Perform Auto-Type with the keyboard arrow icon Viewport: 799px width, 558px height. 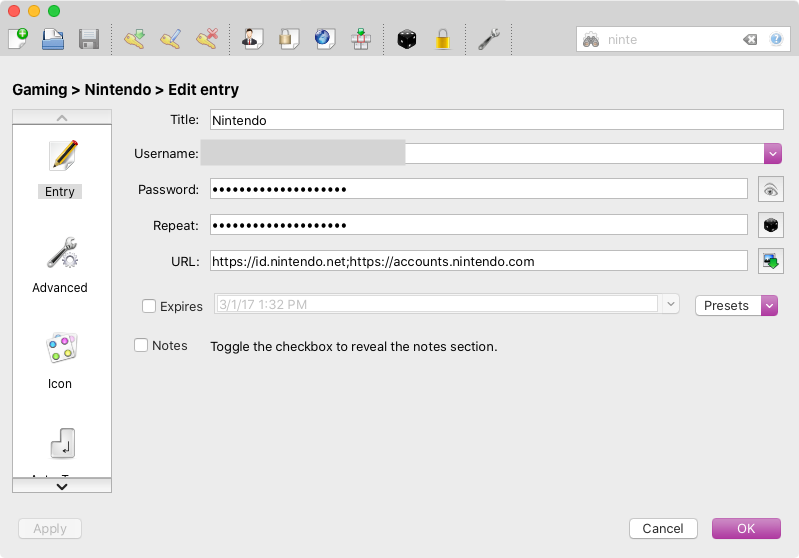tap(361, 39)
